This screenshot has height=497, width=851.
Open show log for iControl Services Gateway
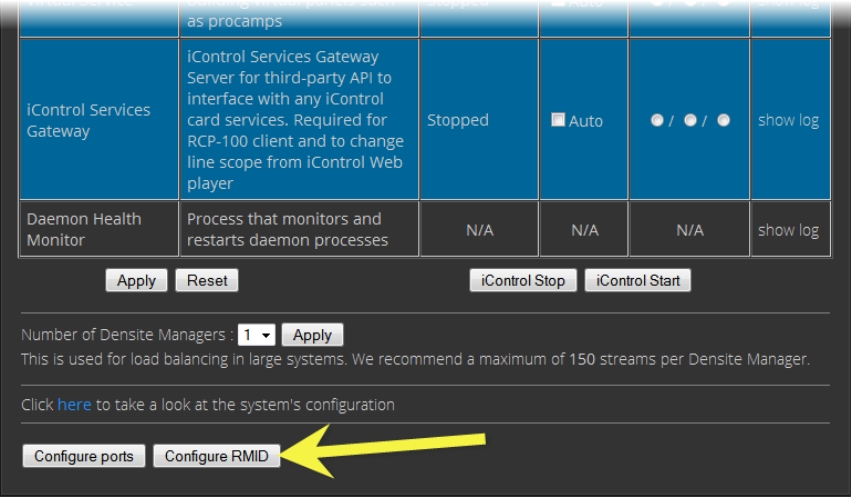[789, 120]
